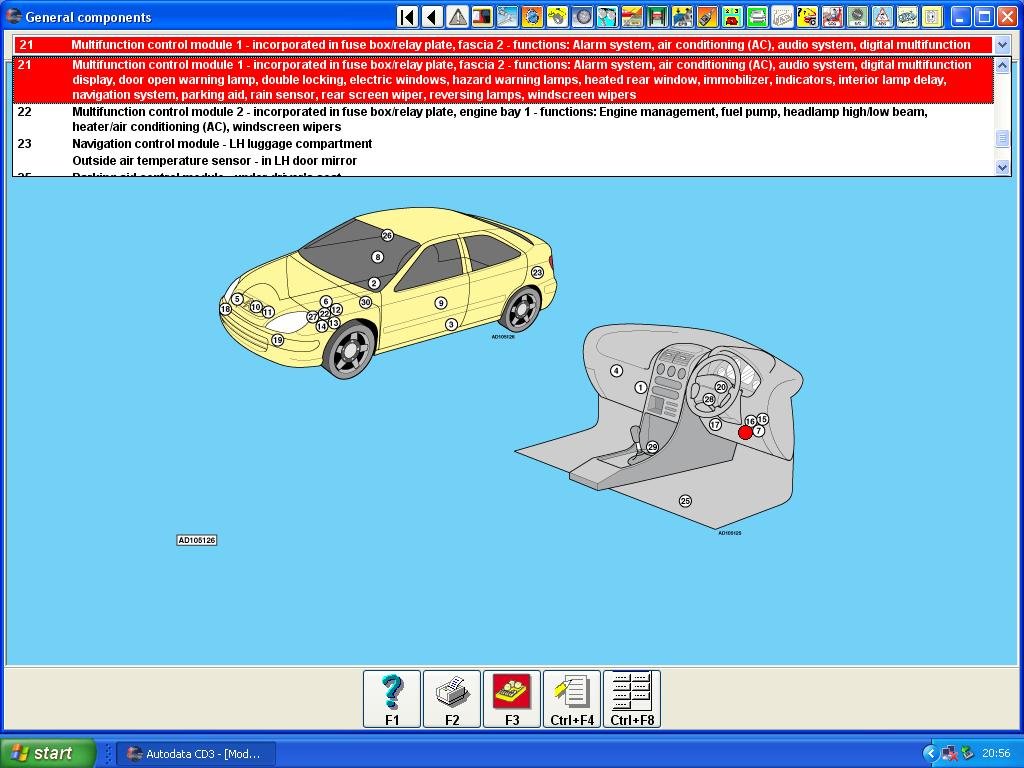Select the blue gear on orange icon
The image size is (1024, 768).
[x=532, y=16]
